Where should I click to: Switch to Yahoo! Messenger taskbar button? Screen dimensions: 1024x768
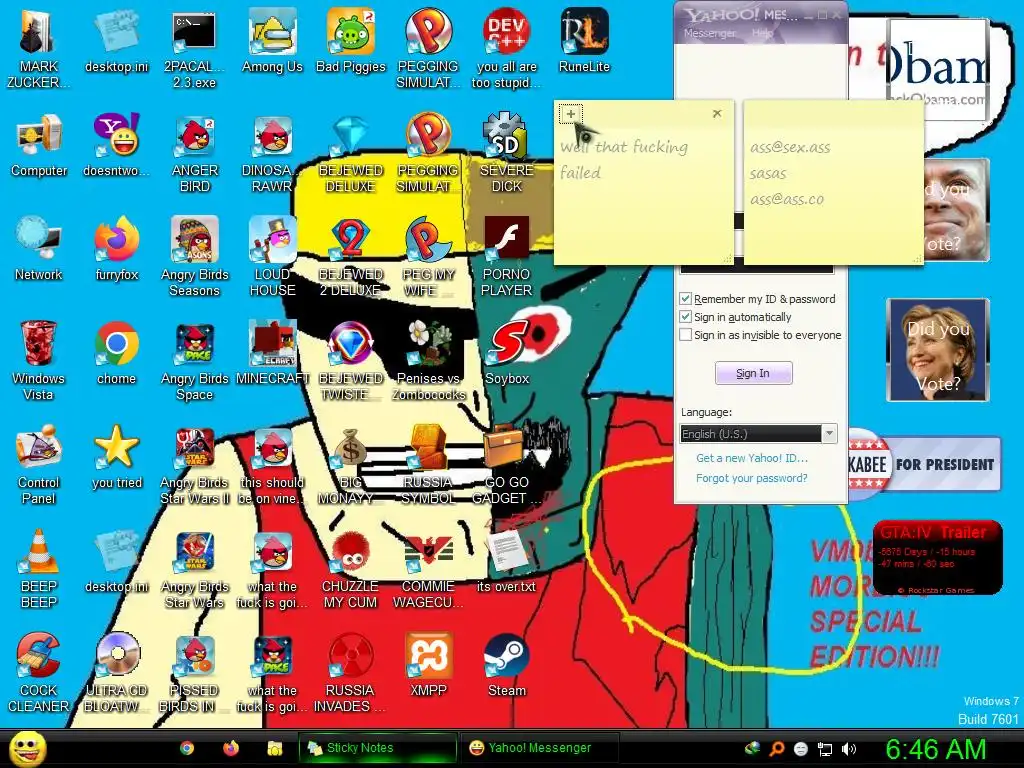[539, 748]
